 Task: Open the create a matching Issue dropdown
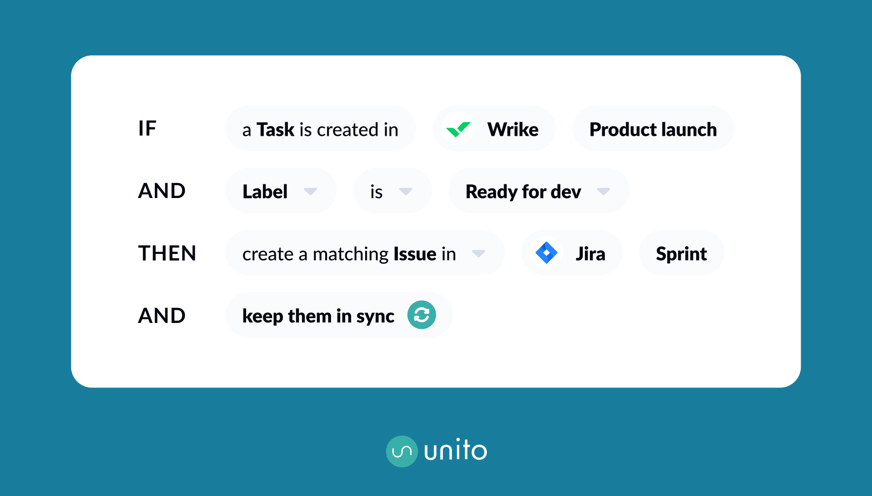click(x=479, y=253)
